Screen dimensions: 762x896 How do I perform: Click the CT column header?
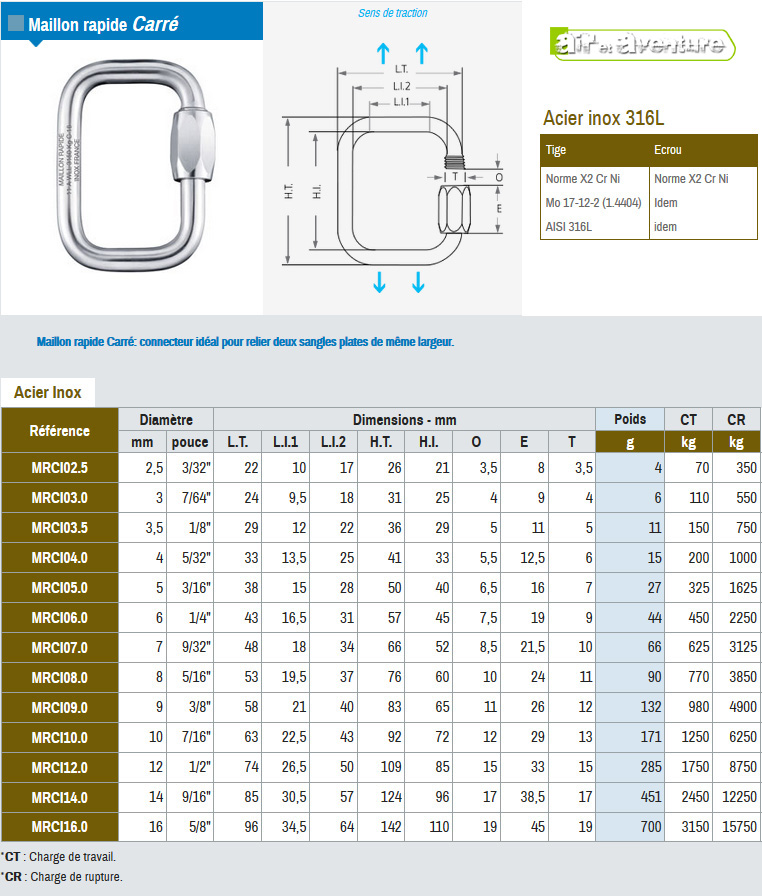point(688,420)
